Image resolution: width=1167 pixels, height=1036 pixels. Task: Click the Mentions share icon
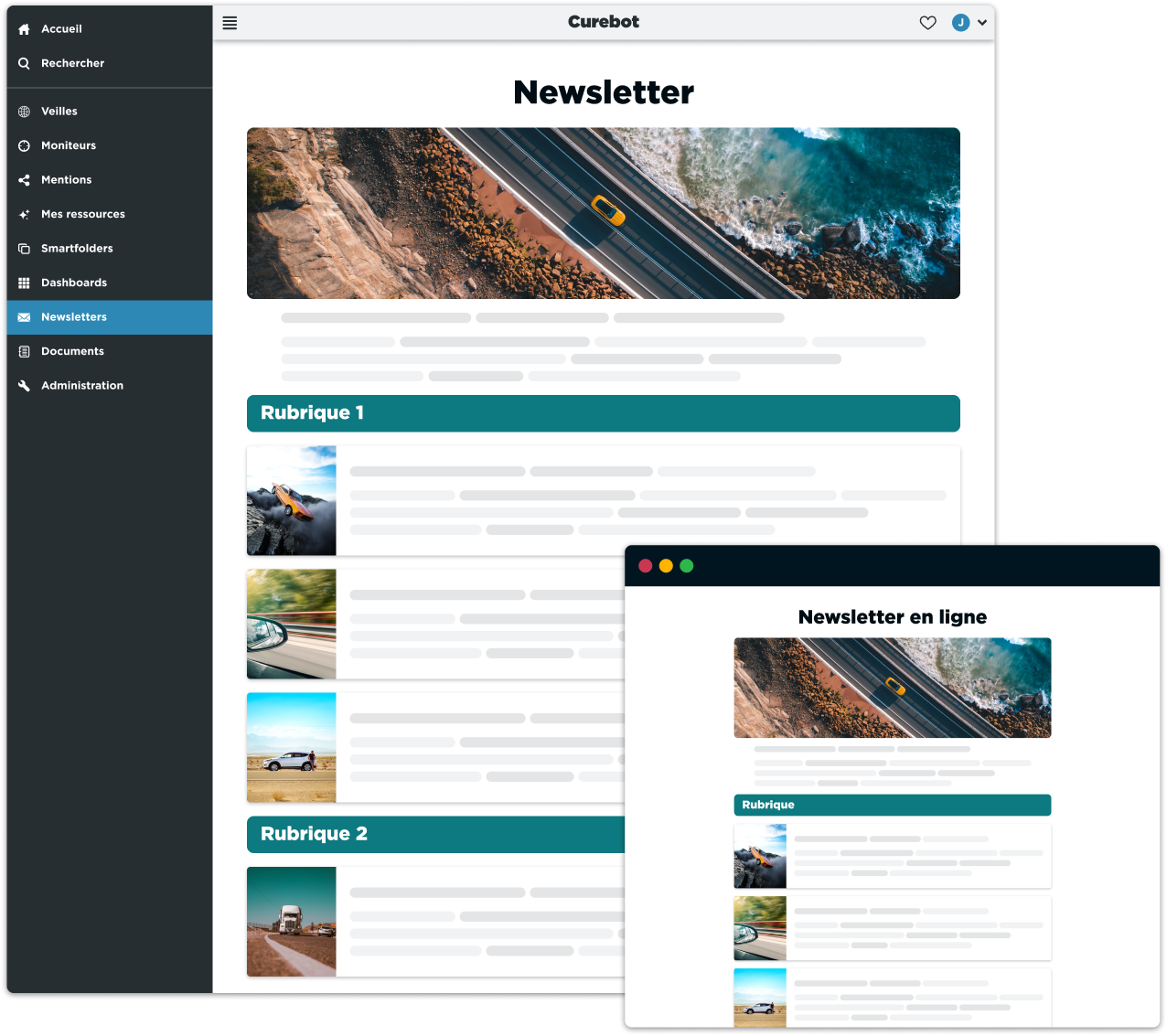pos(24,180)
